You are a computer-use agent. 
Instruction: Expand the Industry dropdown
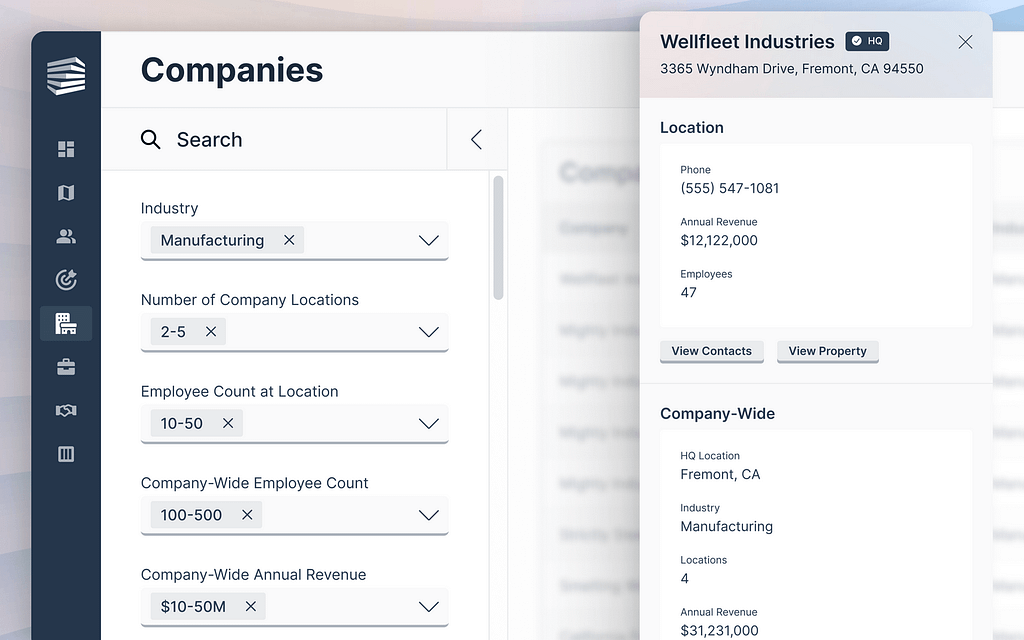point(428,240)
